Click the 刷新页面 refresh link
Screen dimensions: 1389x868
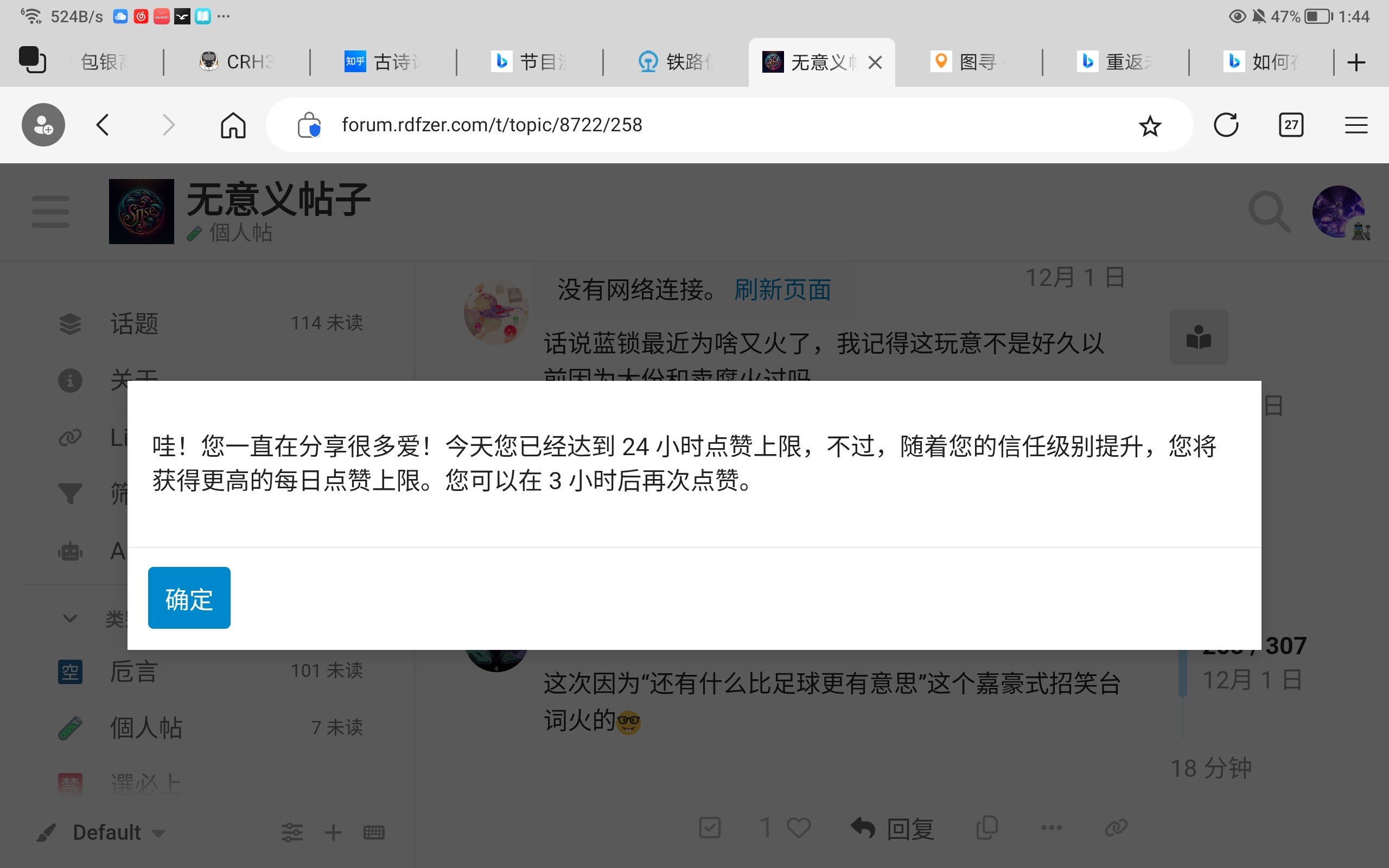coord(782,290)
